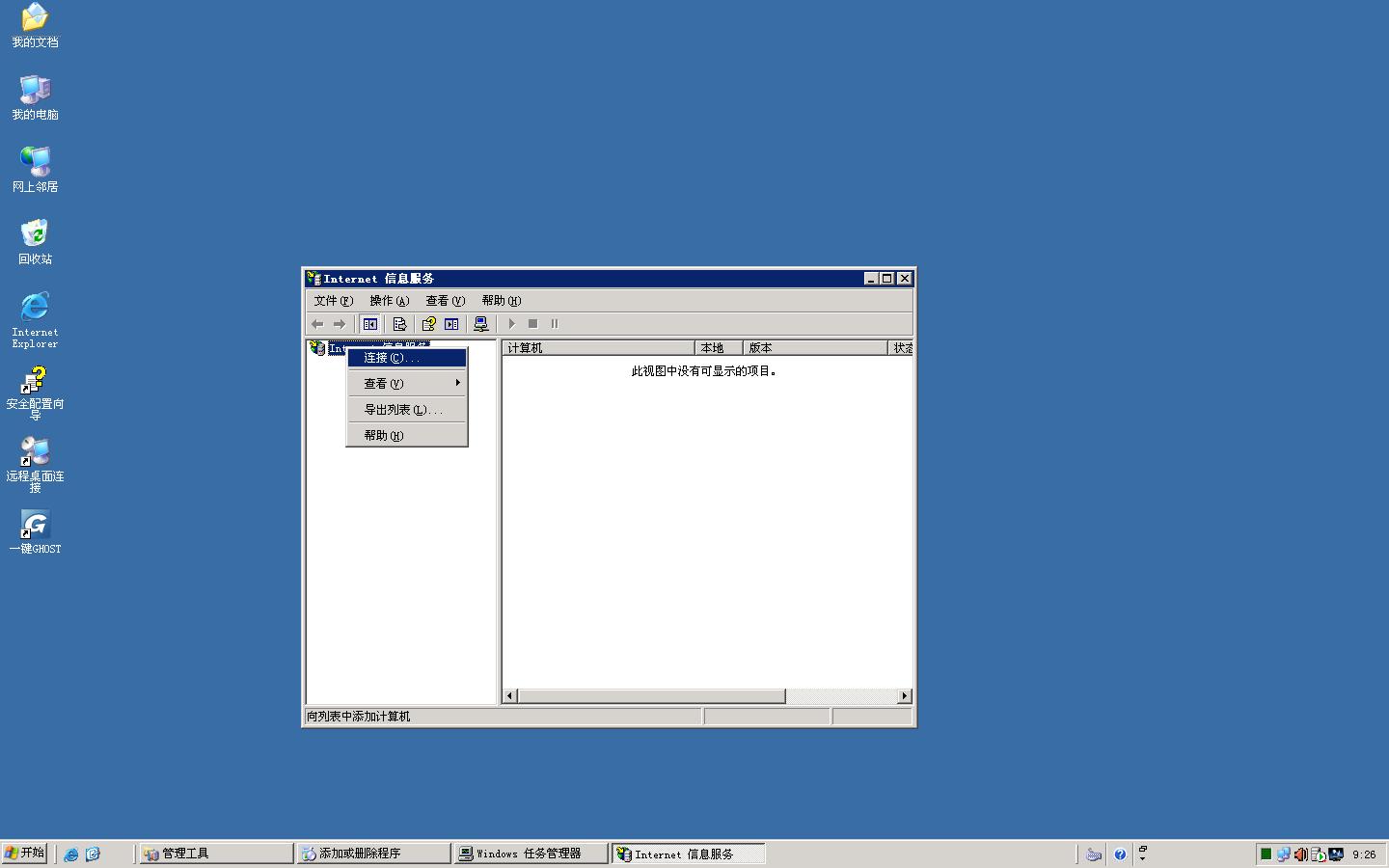Click the add computer toolbar icon
This screenshot has height=868, width=1389.
point(481,324)
